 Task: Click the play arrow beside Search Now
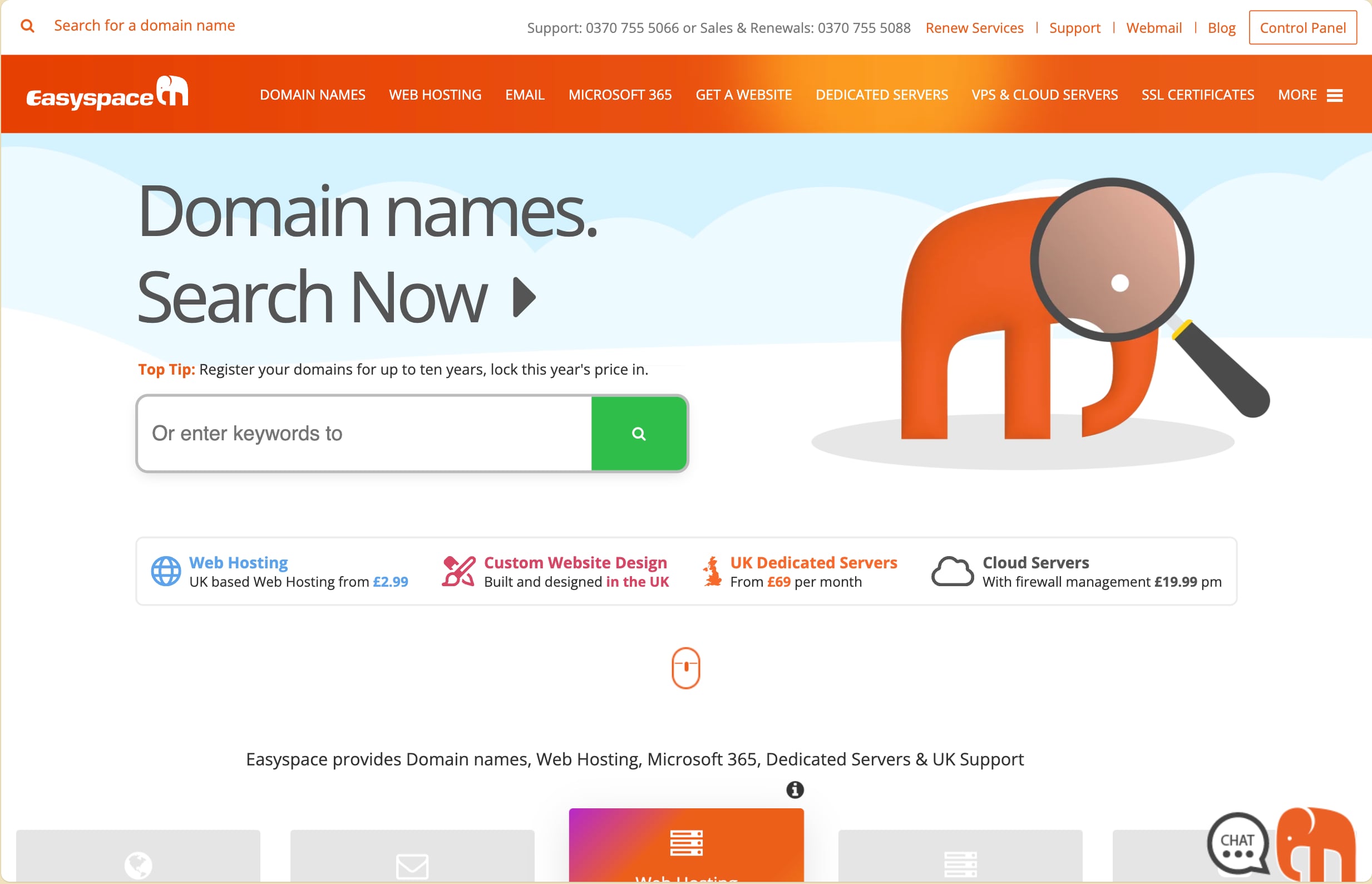tap(524, 297)
